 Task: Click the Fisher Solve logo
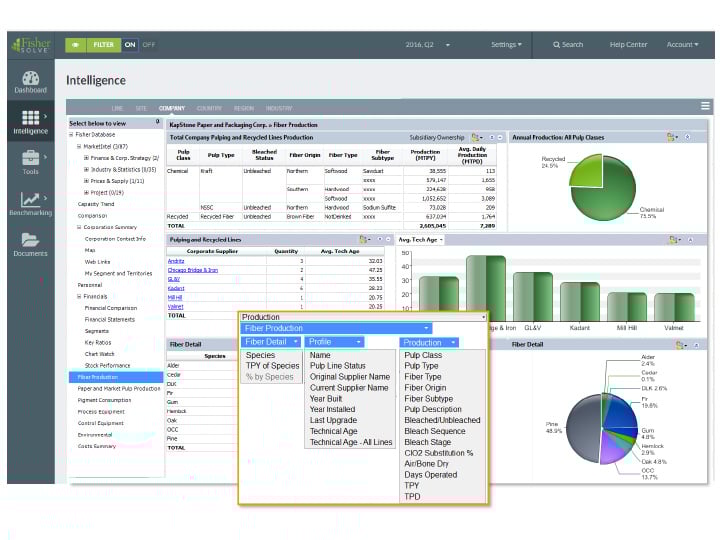click(x=31, y=45)
